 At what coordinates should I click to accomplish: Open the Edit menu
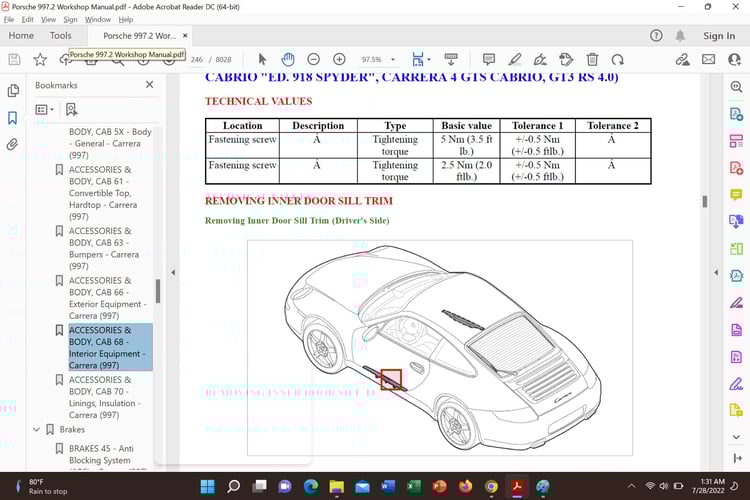tap(27, 20)
